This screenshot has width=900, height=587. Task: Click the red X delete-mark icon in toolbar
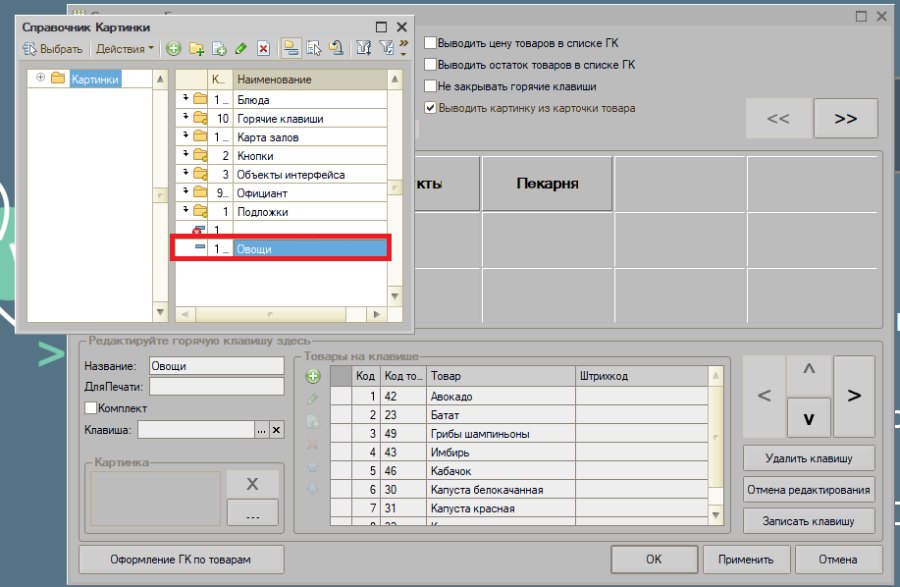(x=263, y=49)
